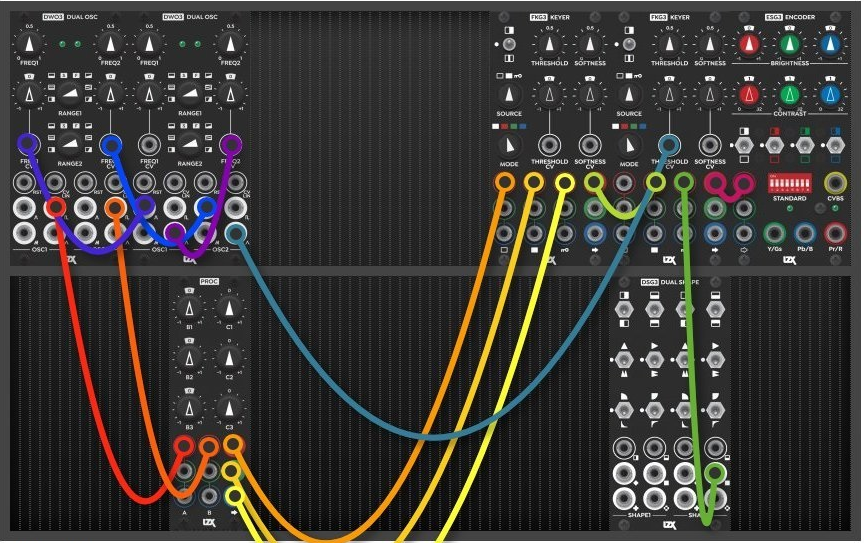This screenshot has height=543, width=864.
Task: Click the first RST jack on left Dual Osc
Action: [x=25, y=182]
